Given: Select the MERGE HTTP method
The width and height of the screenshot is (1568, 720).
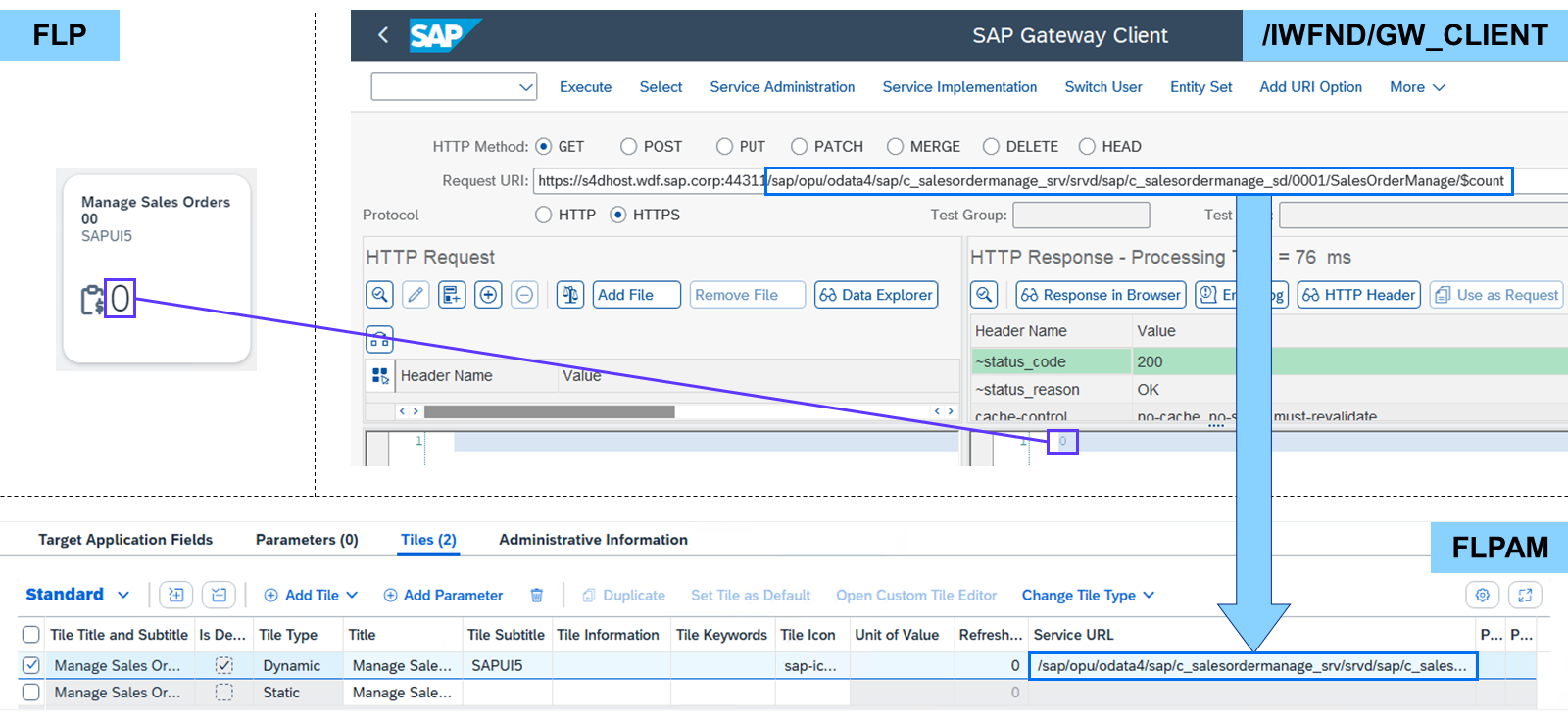Looking at the screenshot, I should coord(896,146).
